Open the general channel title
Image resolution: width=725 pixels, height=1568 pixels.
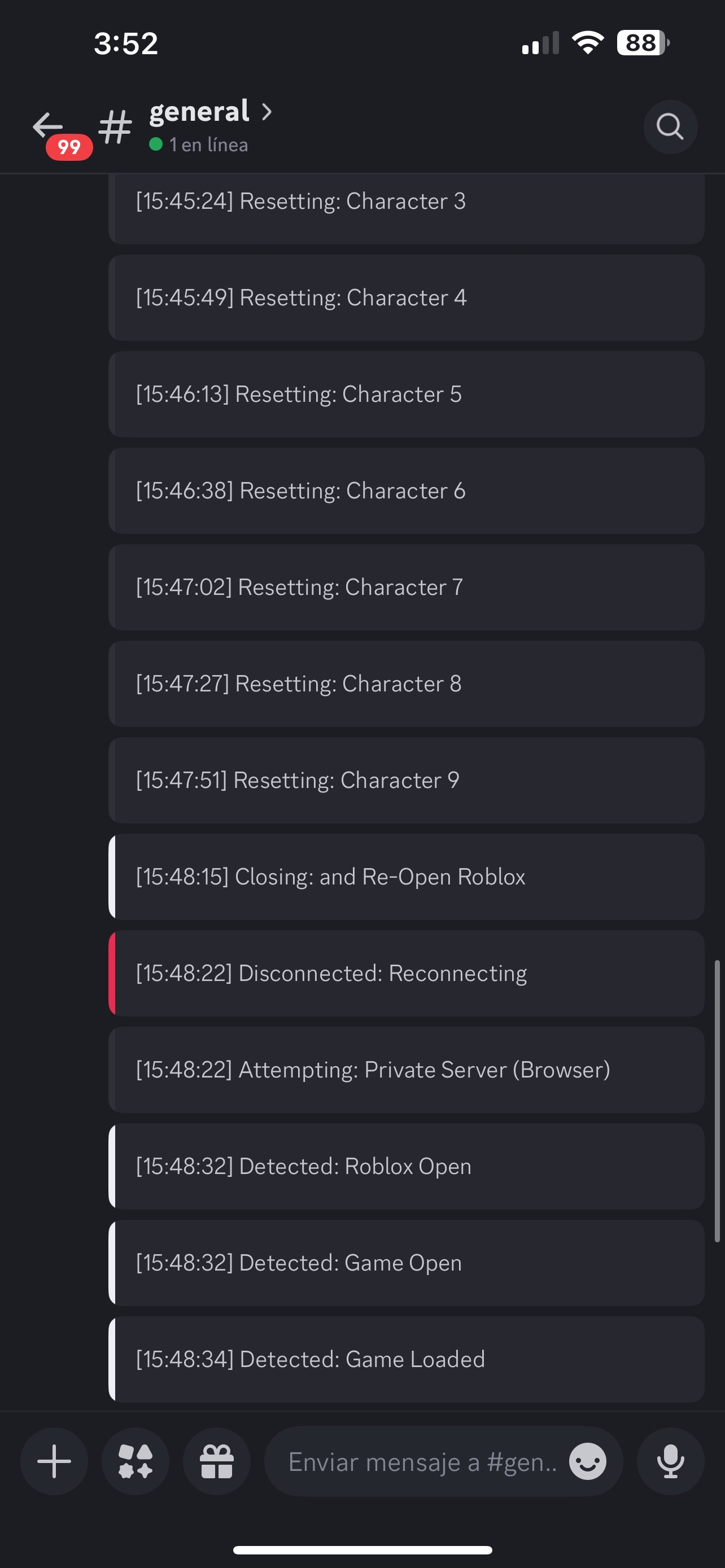pyautogui.click(x=199, y=111)
